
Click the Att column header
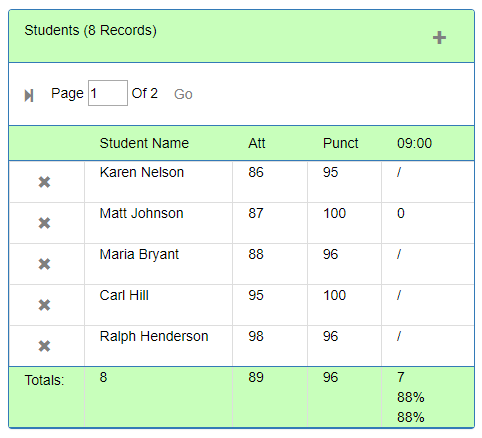[x=256, y=143]
